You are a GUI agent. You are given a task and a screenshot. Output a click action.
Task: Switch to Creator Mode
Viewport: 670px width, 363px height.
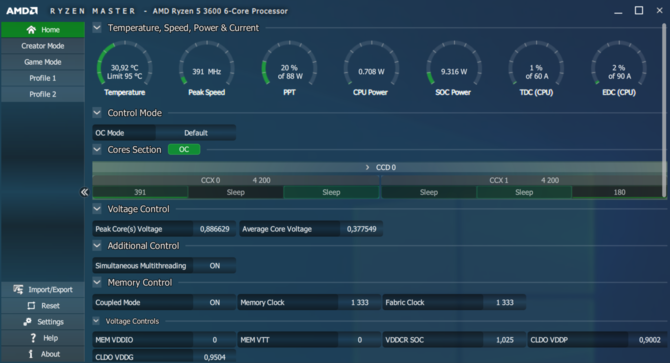pyautogui.click(x=43, y=46)
